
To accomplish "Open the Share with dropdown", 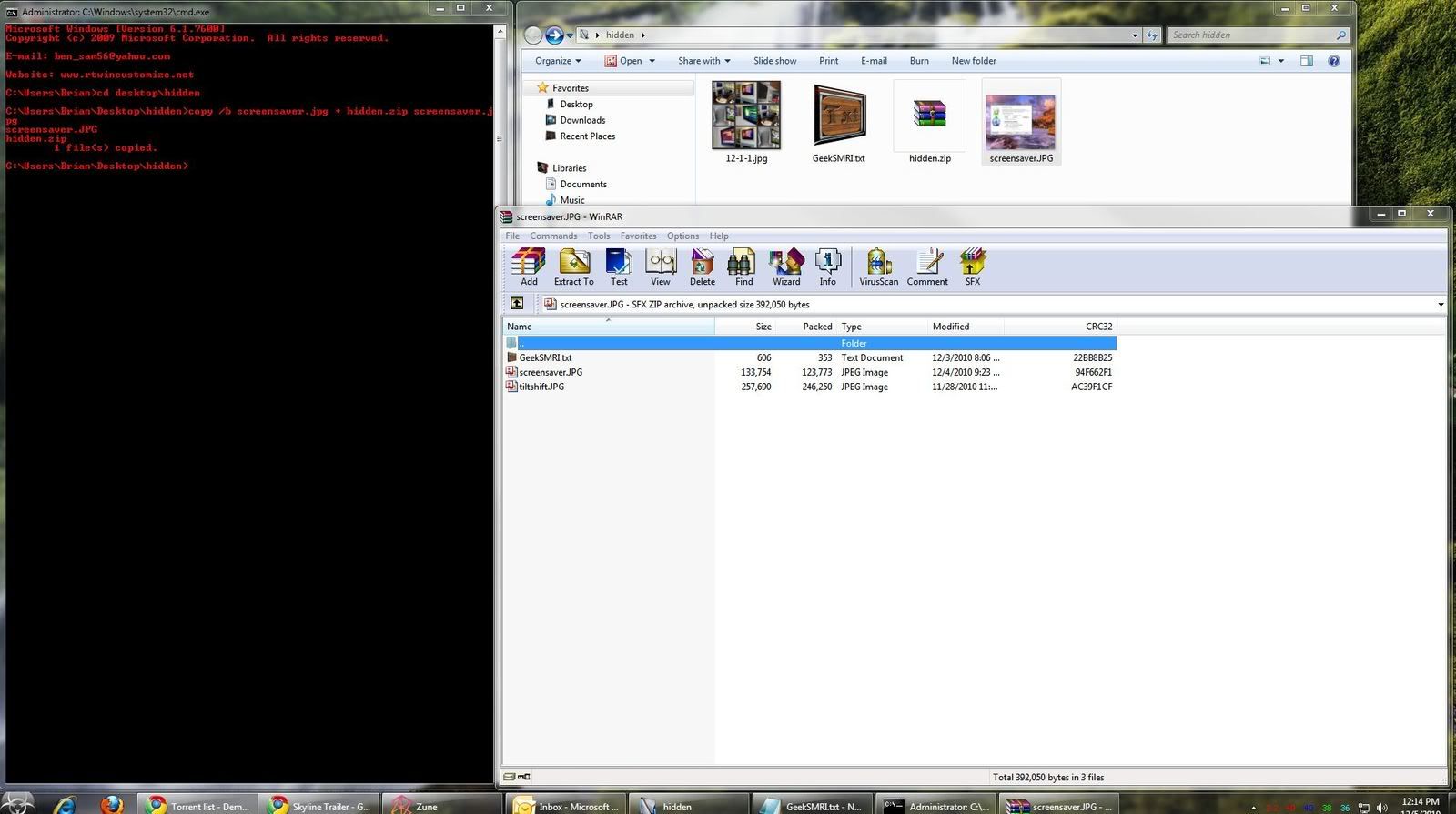I will tap(704, 61).
